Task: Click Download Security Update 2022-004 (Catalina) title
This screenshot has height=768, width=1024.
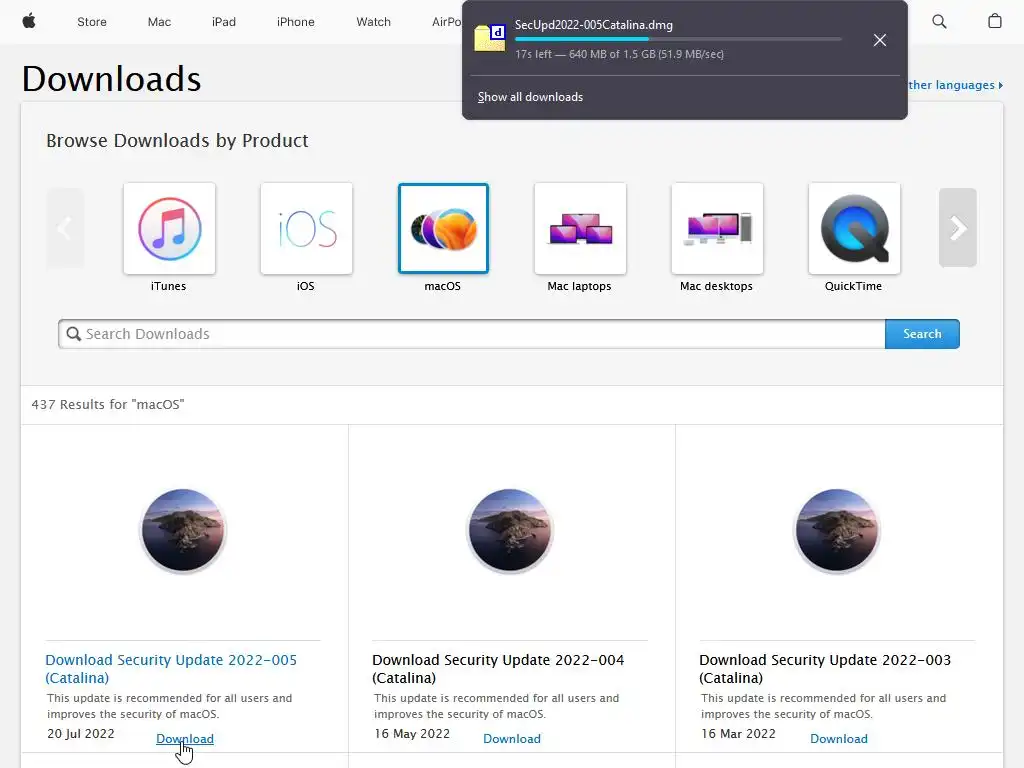Action: pyautogui.click(x=498, y=669)
